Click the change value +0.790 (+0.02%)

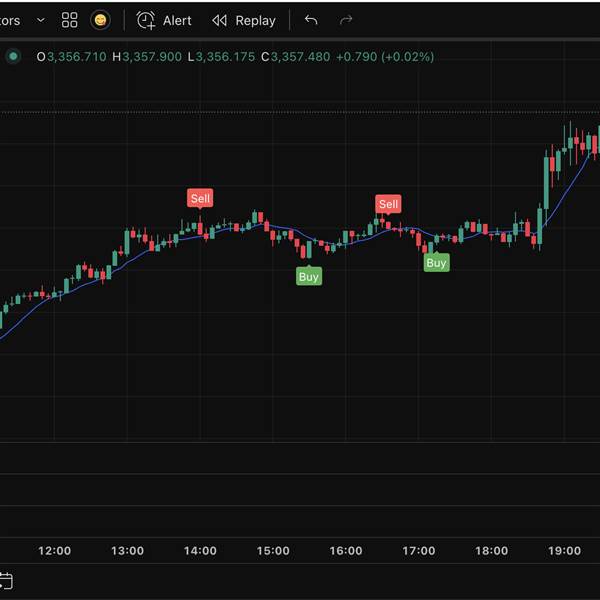coord(385,57)
